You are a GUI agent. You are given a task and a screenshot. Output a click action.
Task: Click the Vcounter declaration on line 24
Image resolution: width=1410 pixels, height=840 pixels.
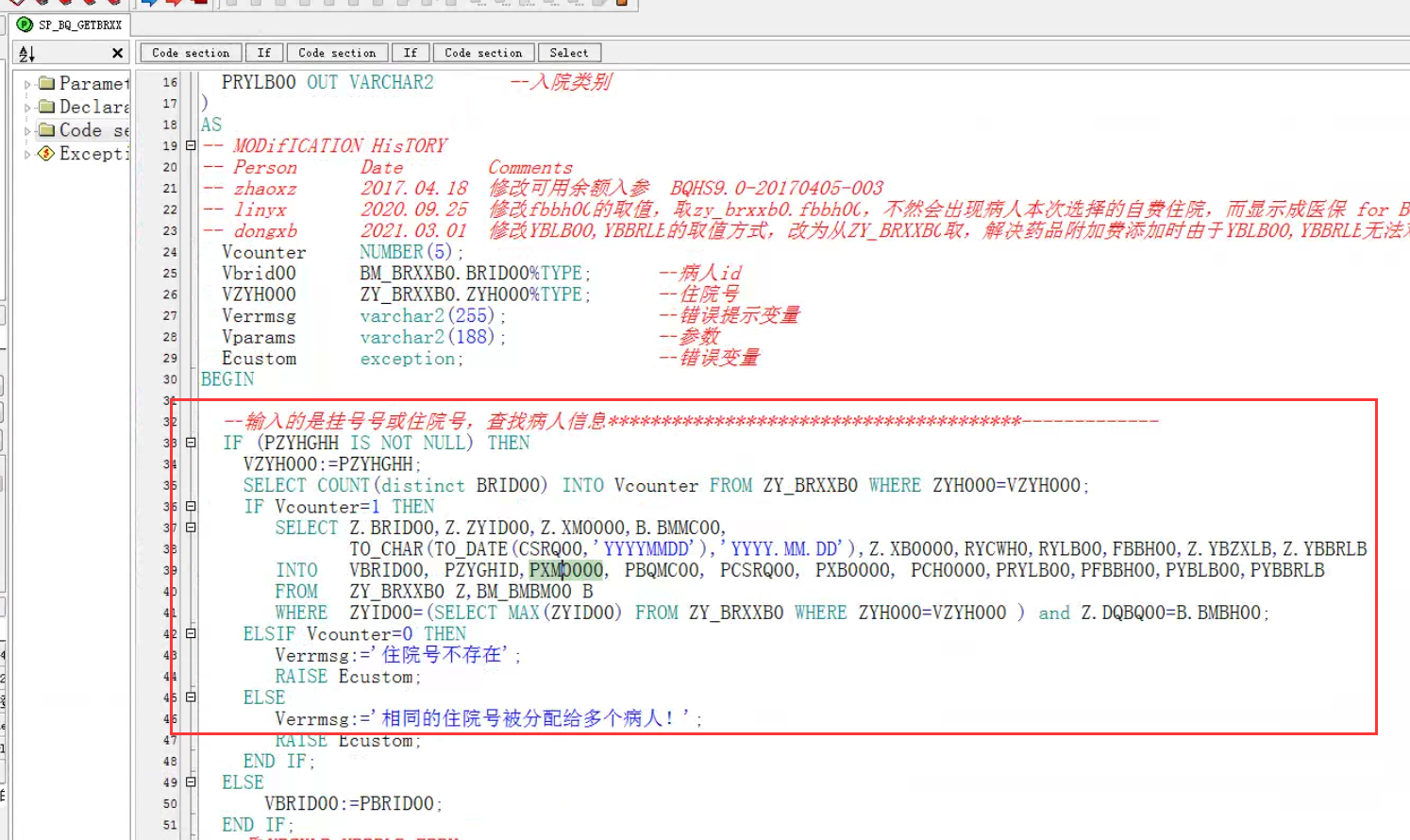click(x=264, y=252)
